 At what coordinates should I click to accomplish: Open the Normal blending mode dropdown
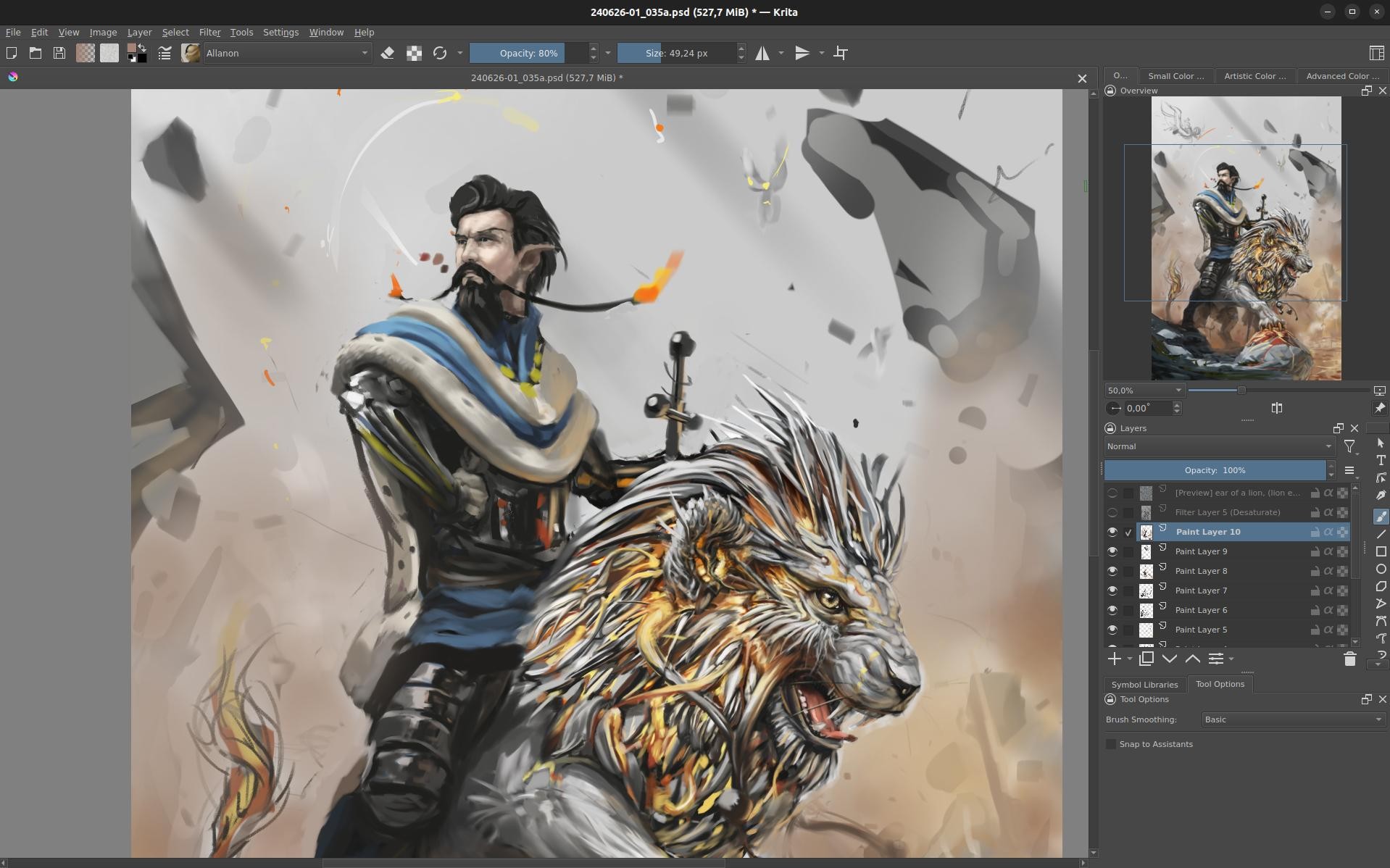point(1220,446)
